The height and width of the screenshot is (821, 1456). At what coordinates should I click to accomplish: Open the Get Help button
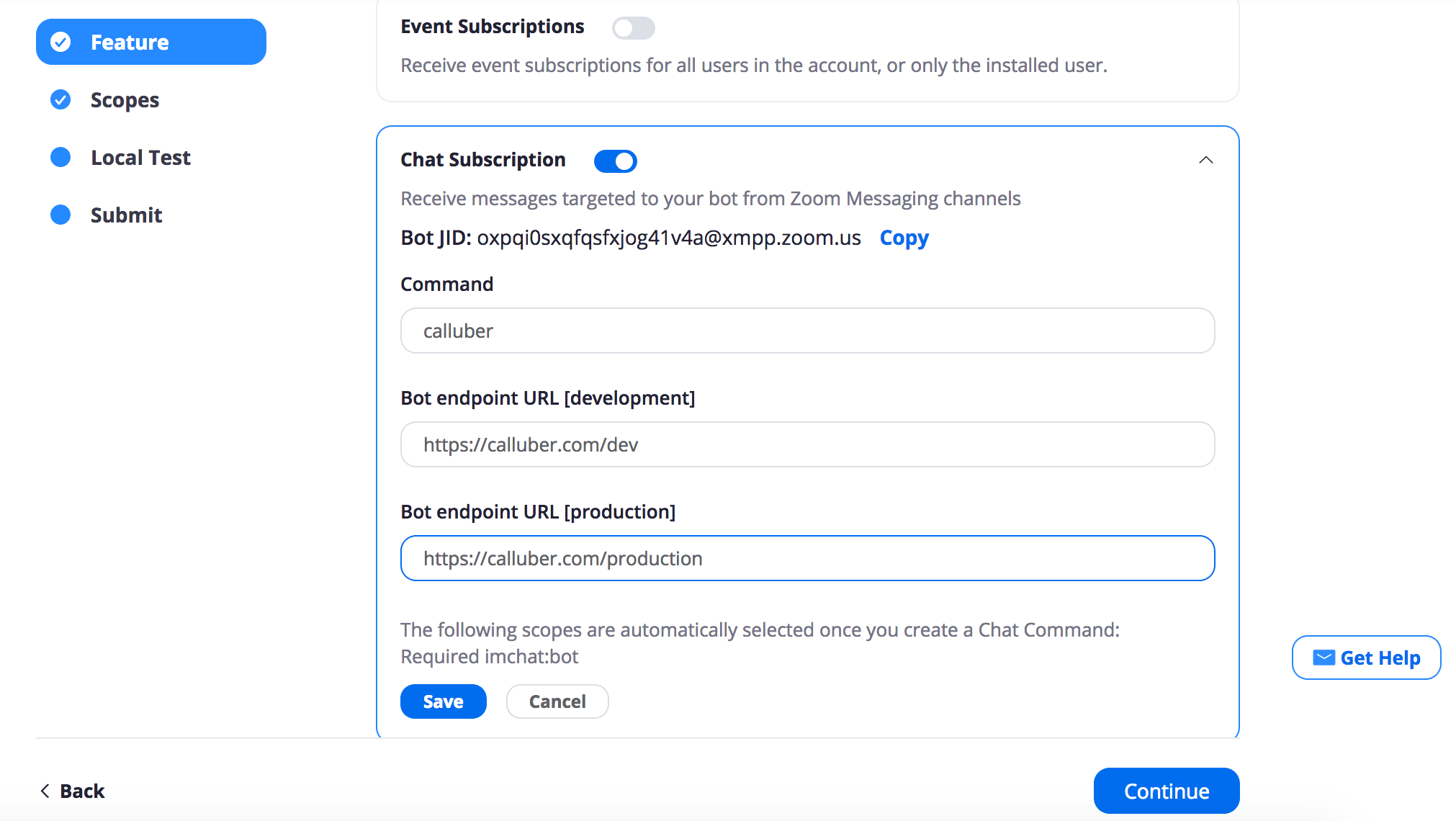click(1367, 658)
